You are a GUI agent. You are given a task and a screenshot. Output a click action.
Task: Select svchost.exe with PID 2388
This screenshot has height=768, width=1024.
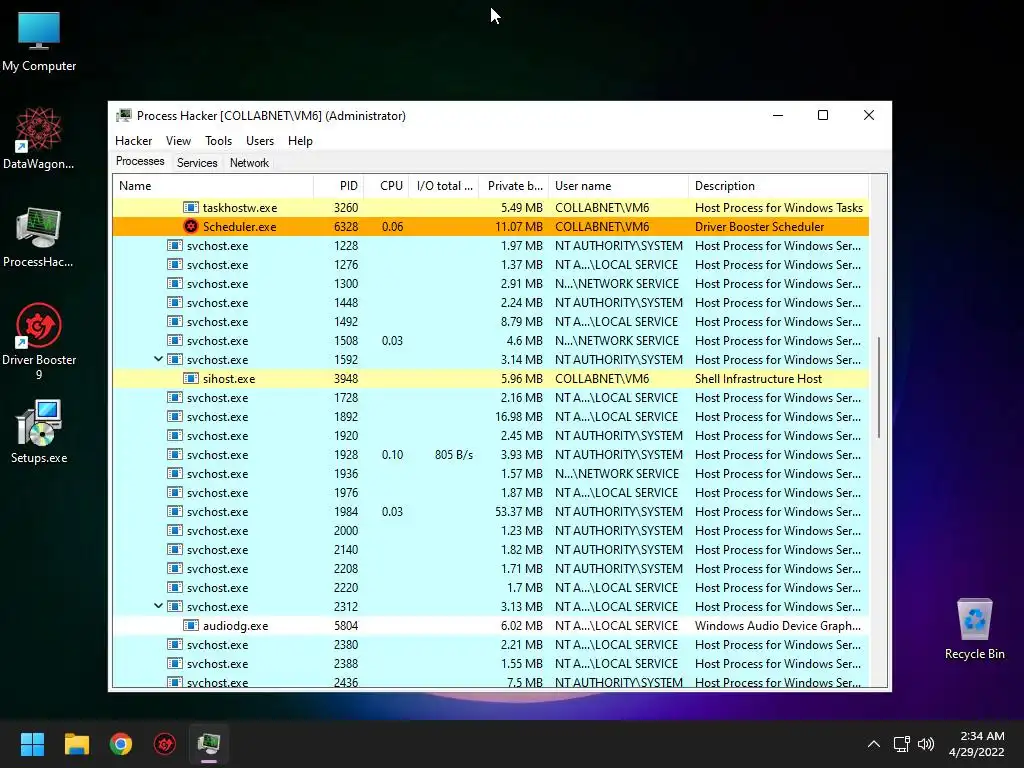491,664
